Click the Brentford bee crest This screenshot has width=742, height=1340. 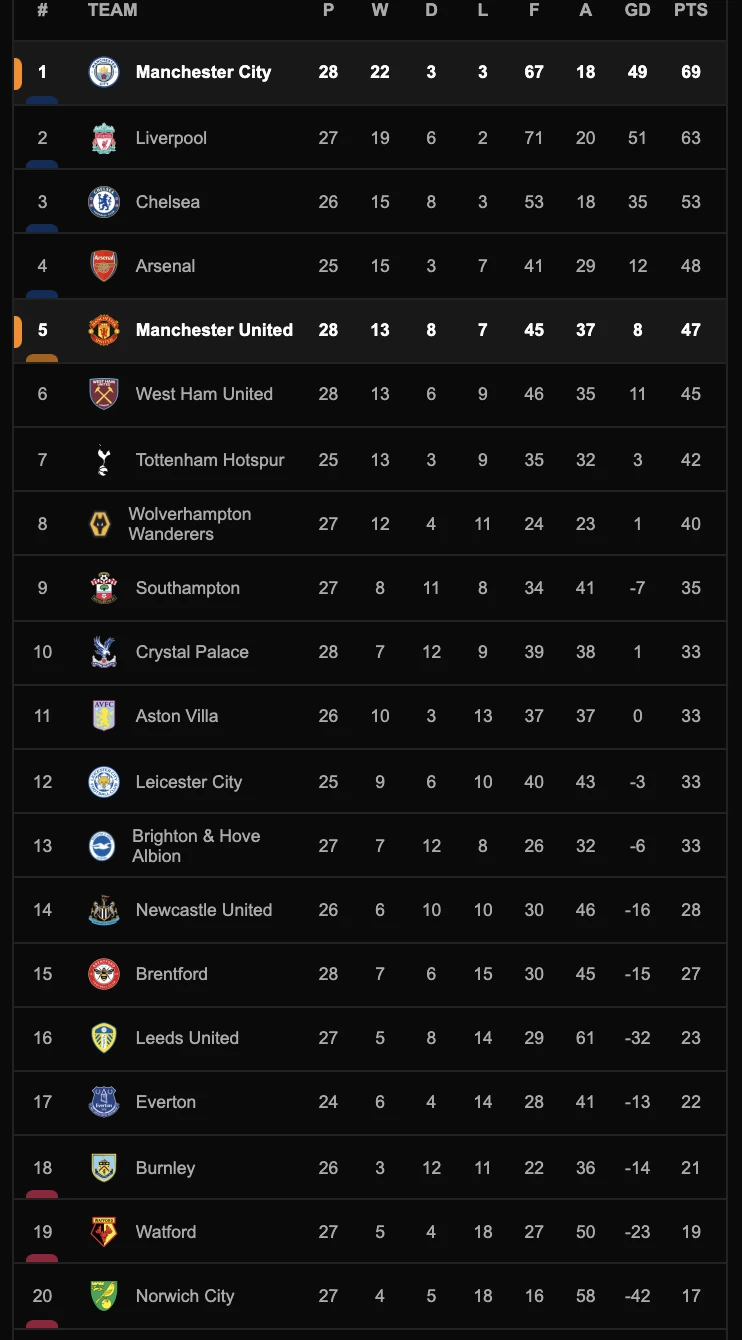click(x=104, y=974)
